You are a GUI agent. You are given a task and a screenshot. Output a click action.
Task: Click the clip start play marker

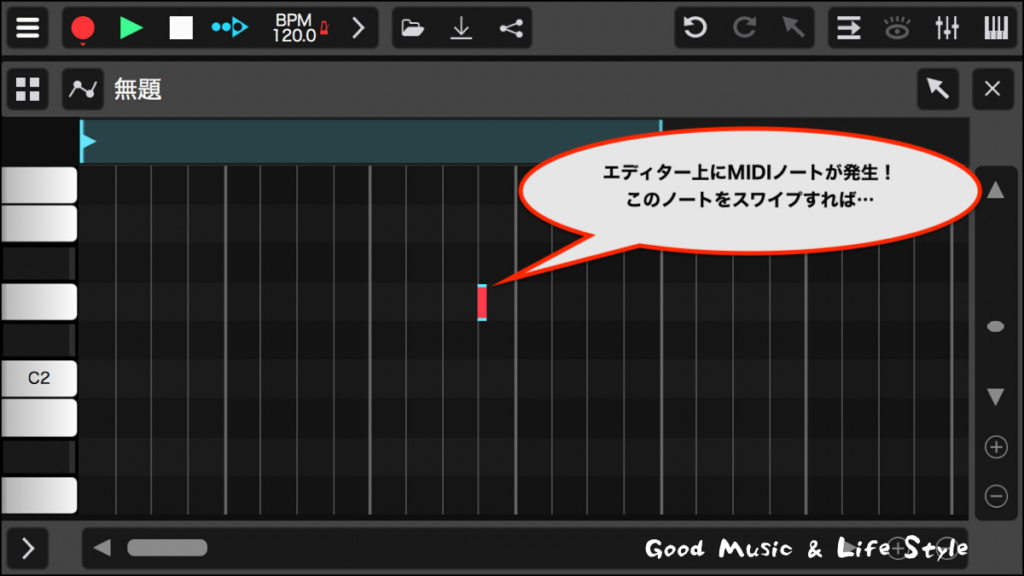click(x=88, y=141)
